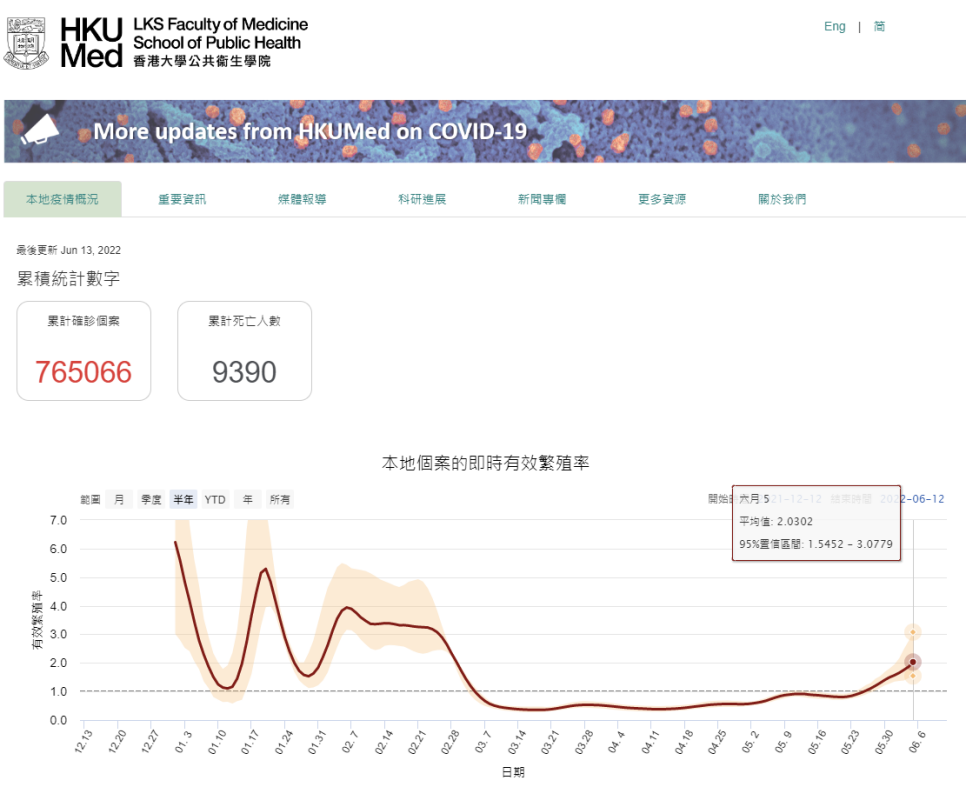Click the upper confidence bound point

(x=912, y=632)
